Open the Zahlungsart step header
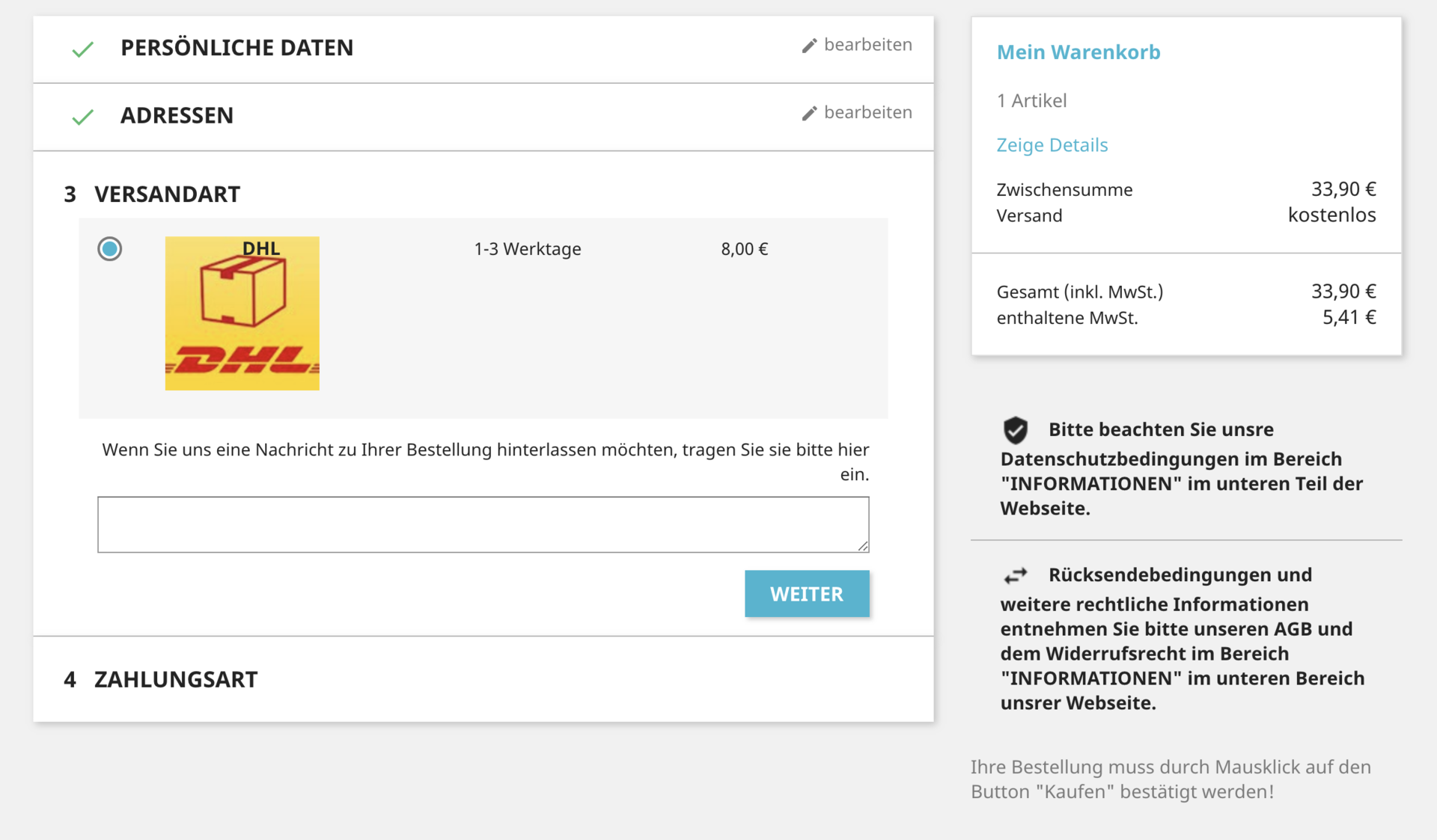Screen dimensions: 1437x840 175,679
